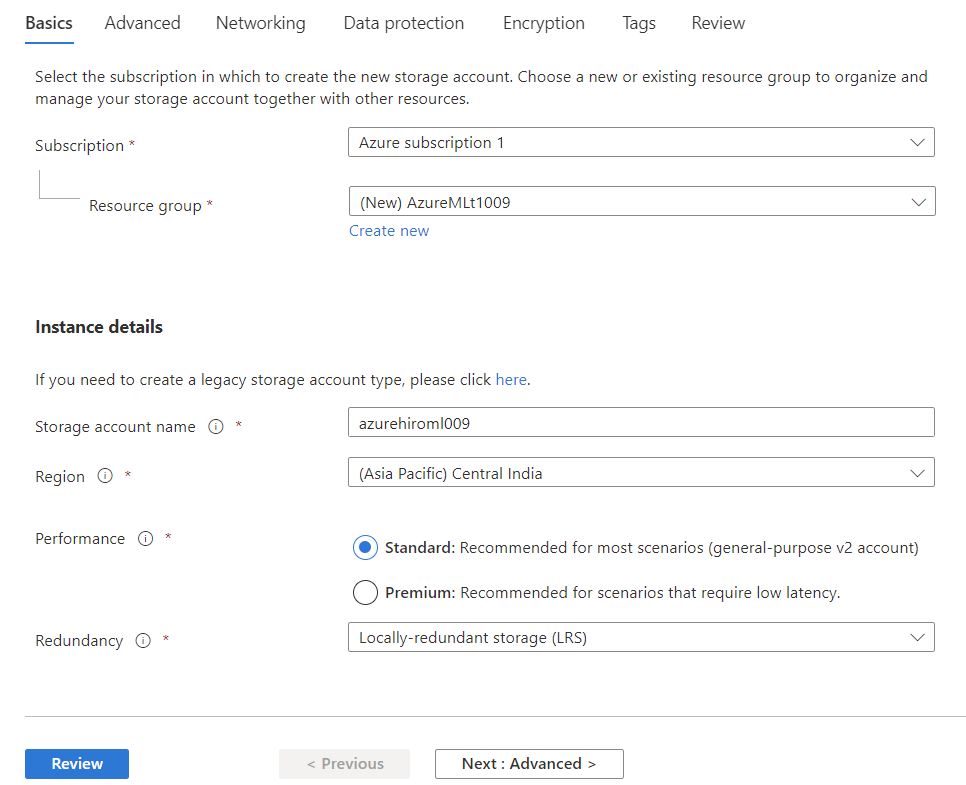This screenshot has width=966, height=785.
Task: Click the Performance field label
Action: 80,539
